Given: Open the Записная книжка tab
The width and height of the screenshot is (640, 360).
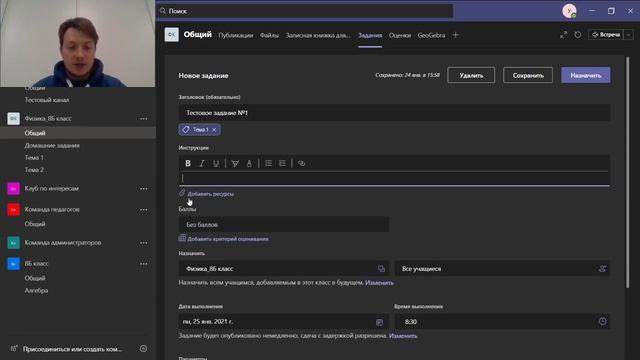Looking at the screenshot, I should coord(318,36).
